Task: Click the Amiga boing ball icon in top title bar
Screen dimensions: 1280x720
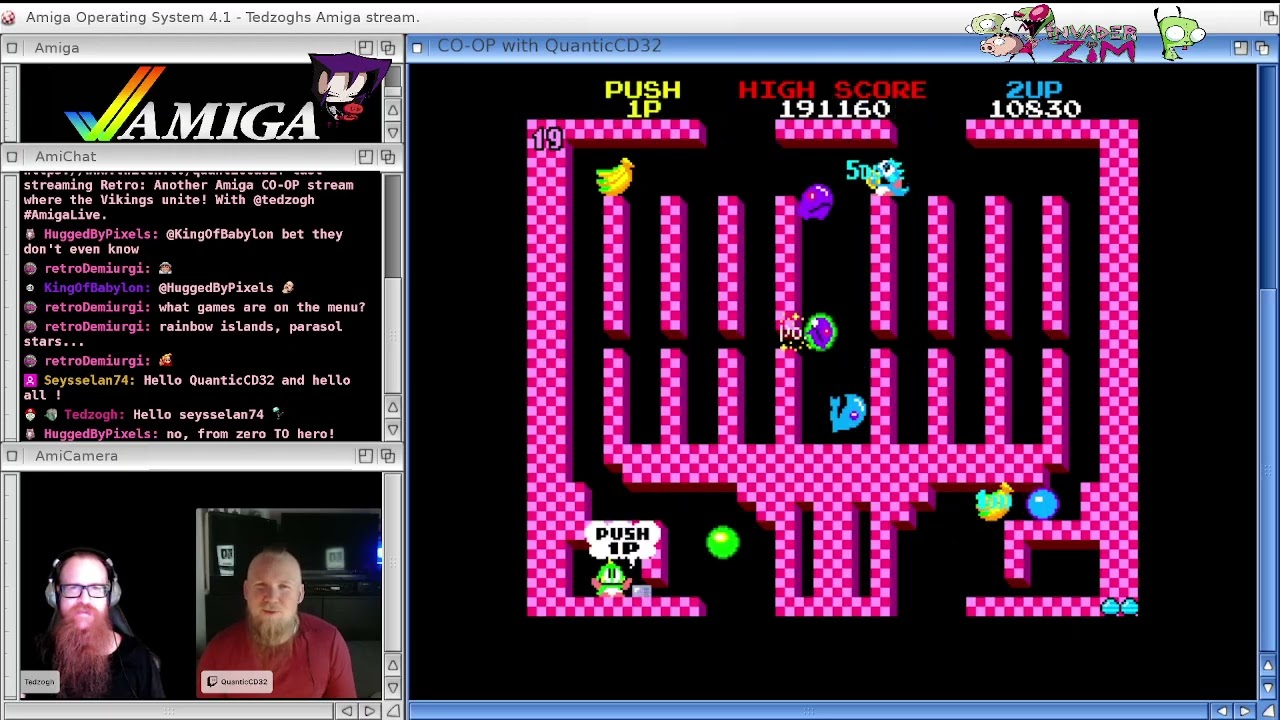Action: coord(9,17)
